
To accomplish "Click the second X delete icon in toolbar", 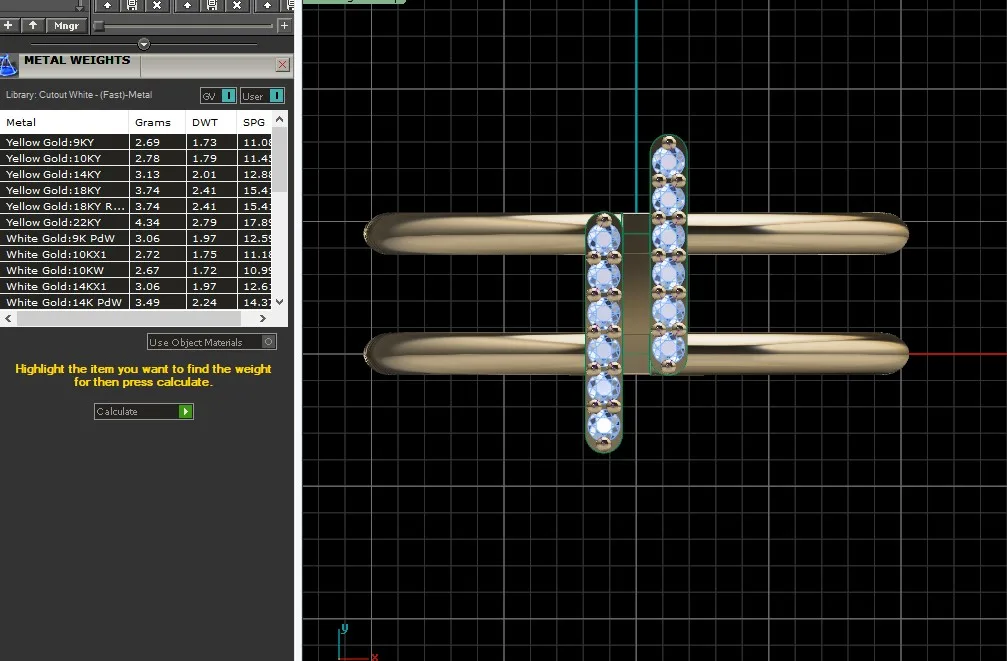I will 237,6.
